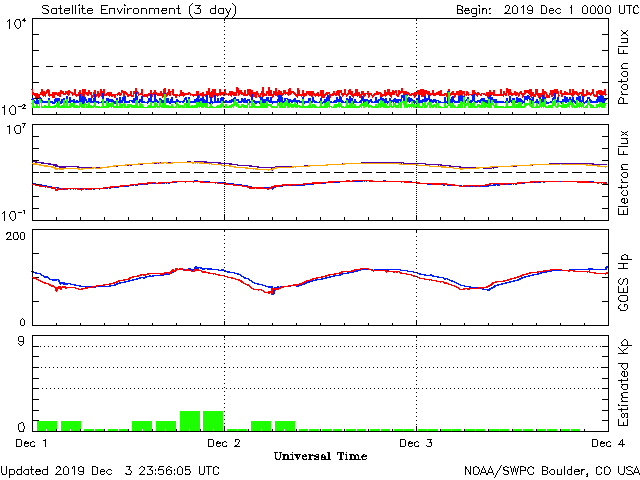The width and height of the screenshot is (640, 480).
Task: Click the 'NOAA/SWPC Boulder, CO USA' credit
Action: point(552,471)
